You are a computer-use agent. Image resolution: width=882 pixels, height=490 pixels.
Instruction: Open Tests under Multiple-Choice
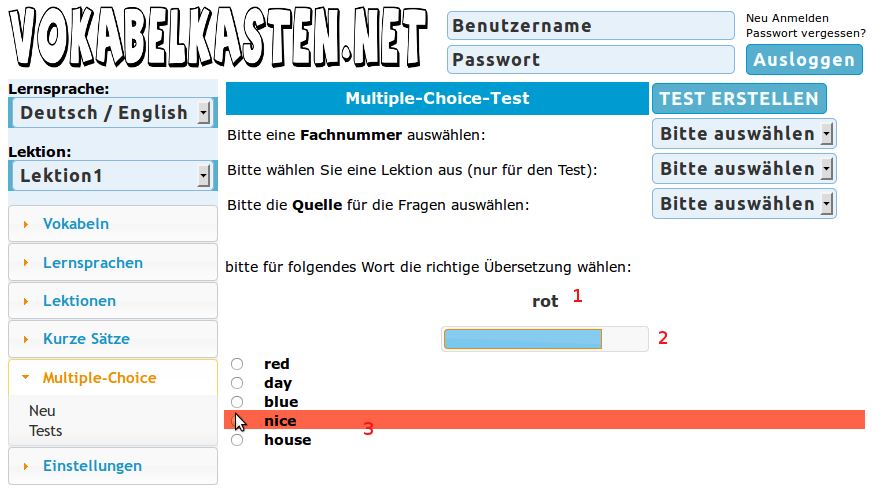point(46,431)
